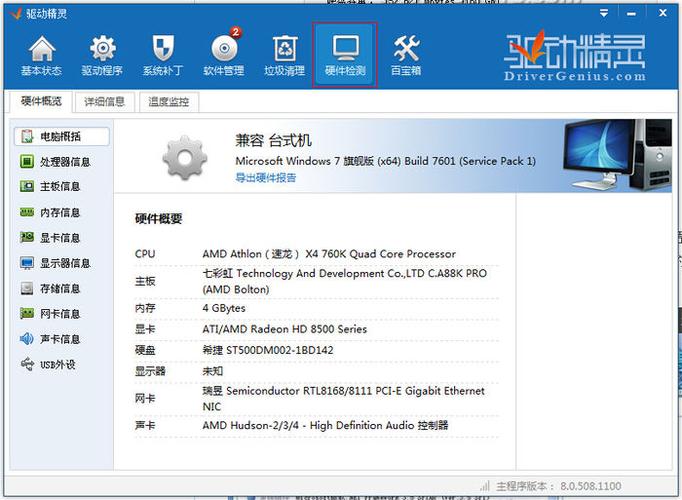The height and width of the screenshot is (500, 682).
Task: Open the 百宝箱 toolbox
Action: click(405, 55)
